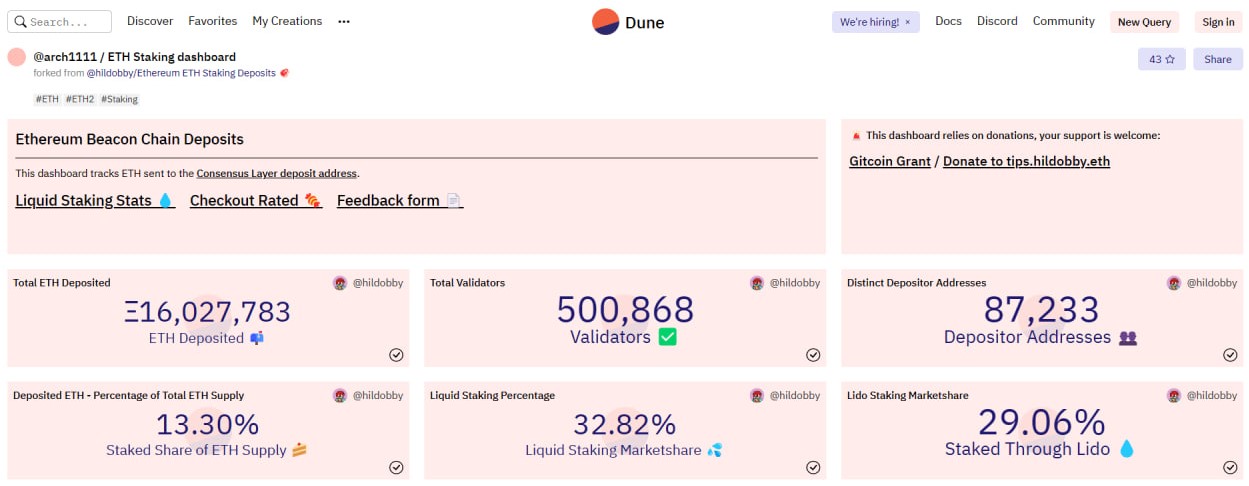
Task: Open forked source @hildobby/Ethereum ETH Staking Deposits
Action: click(181, 73)
